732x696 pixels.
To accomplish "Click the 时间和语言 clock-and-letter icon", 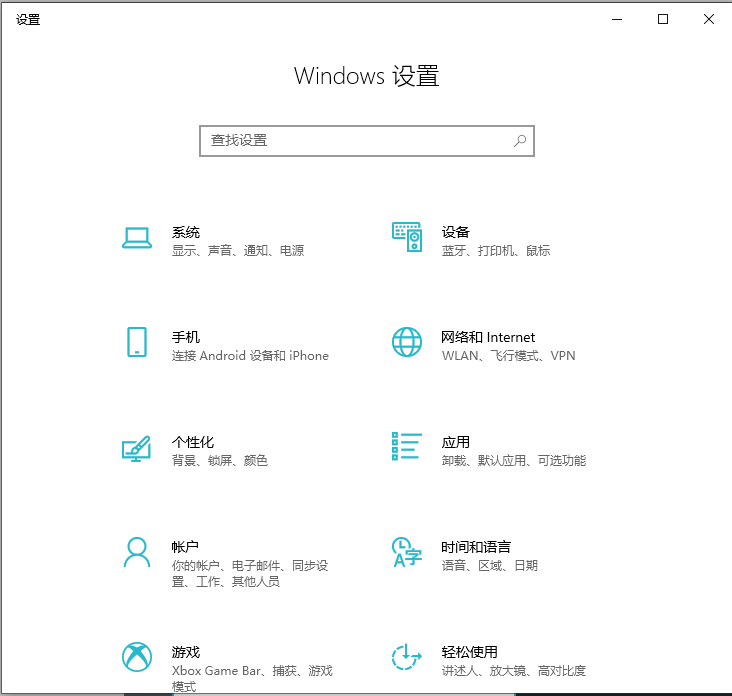I will [x=406, y=552].
